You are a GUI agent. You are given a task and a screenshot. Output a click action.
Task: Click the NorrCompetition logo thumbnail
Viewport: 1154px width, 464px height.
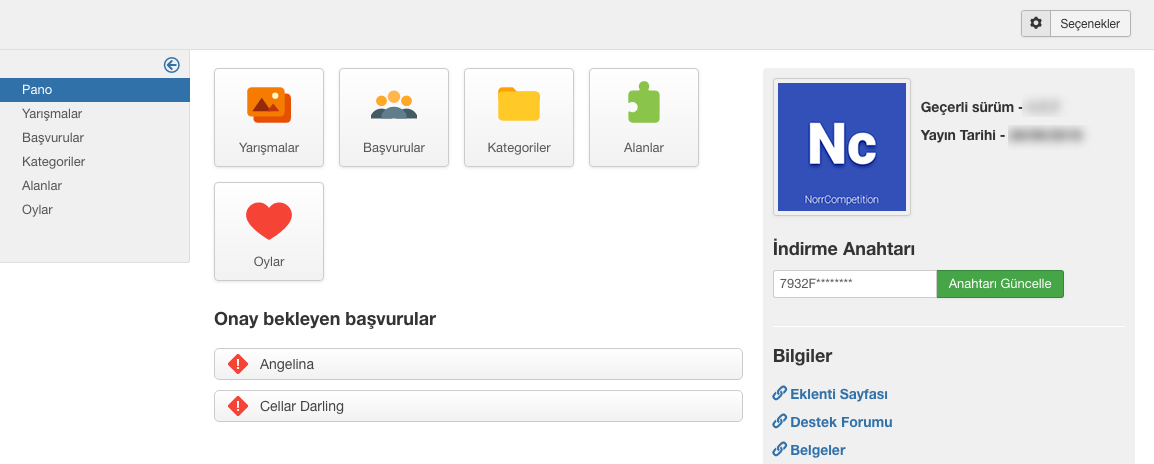(842, 147)
